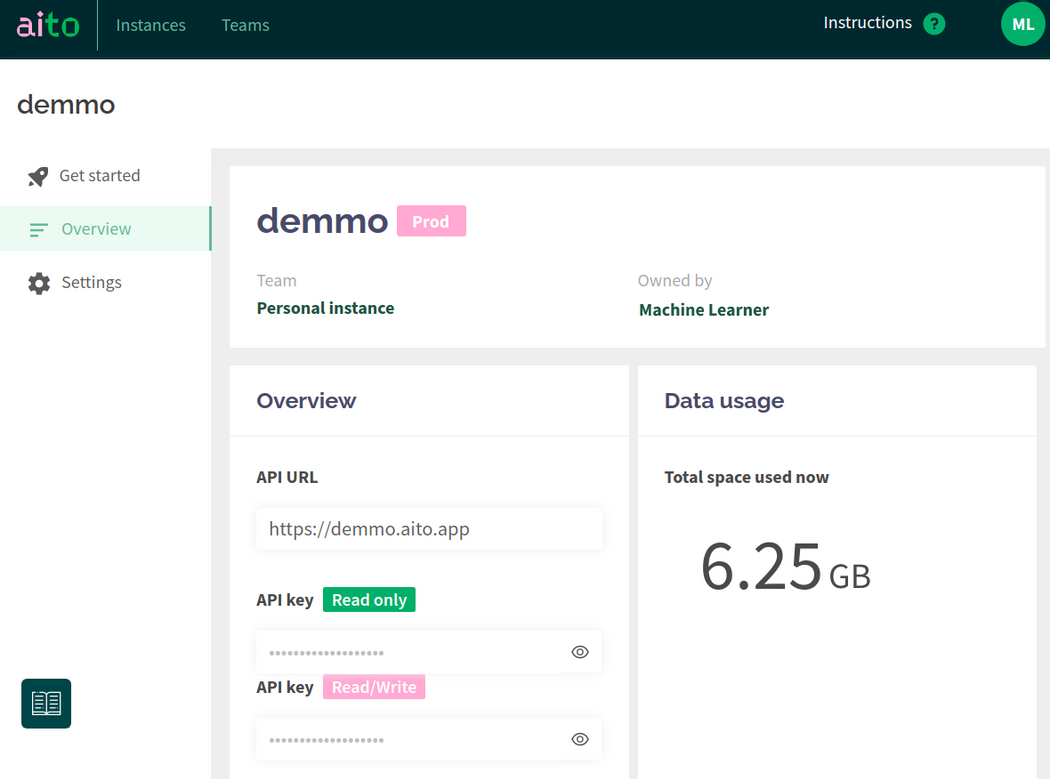This screenshot has height=779, width=1050.
Task: Go to Instances in top navigation
Action: (x=151, y=25)
